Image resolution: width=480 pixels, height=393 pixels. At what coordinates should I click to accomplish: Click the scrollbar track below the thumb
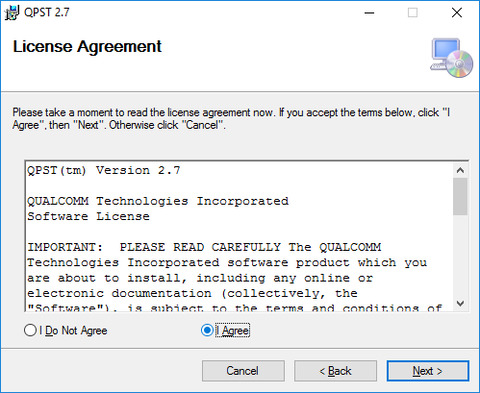[460, 255]
